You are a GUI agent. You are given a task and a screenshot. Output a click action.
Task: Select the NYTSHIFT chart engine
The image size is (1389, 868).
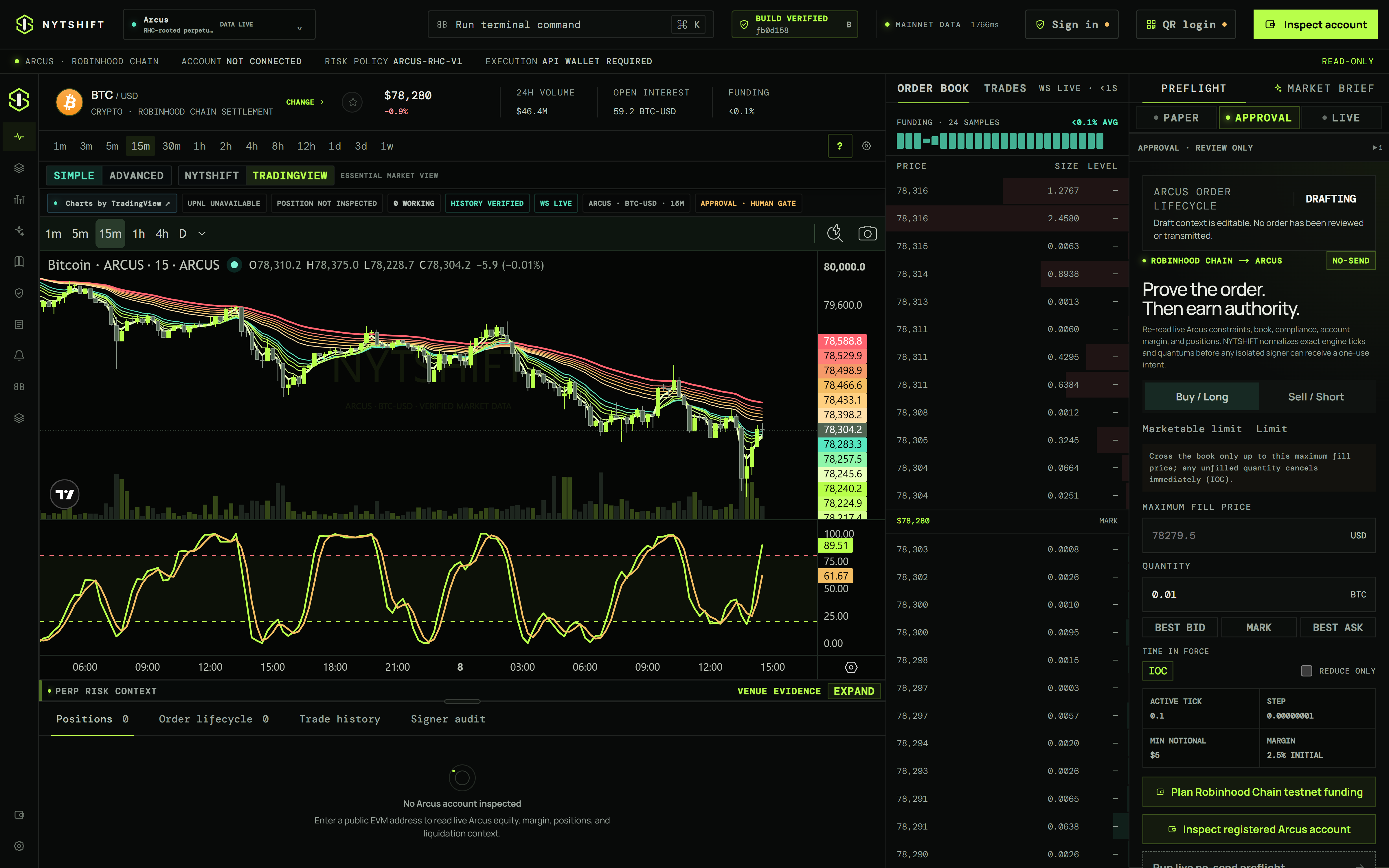[212, 176]
